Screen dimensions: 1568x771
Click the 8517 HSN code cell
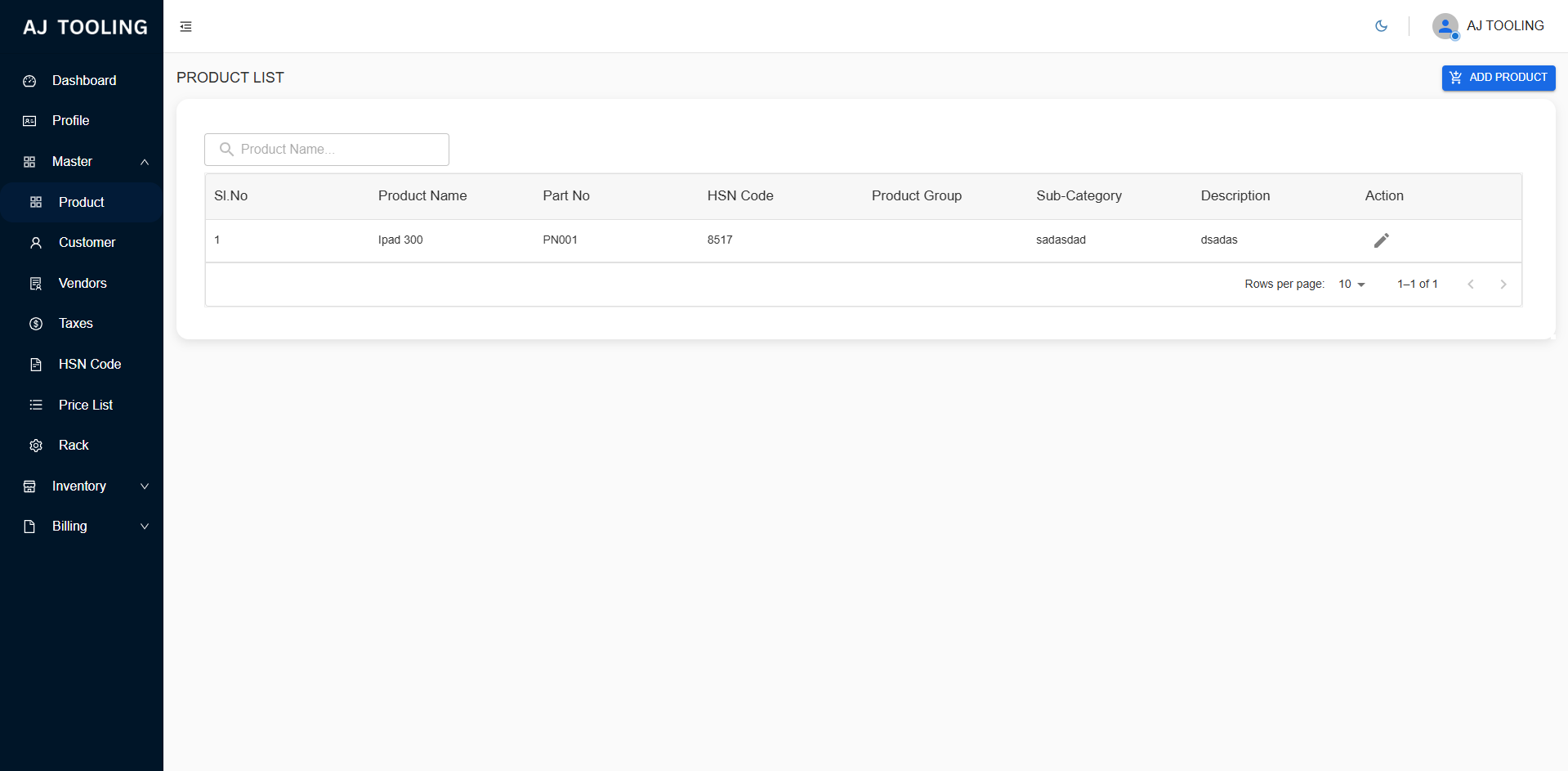click(x=720, y=240)
